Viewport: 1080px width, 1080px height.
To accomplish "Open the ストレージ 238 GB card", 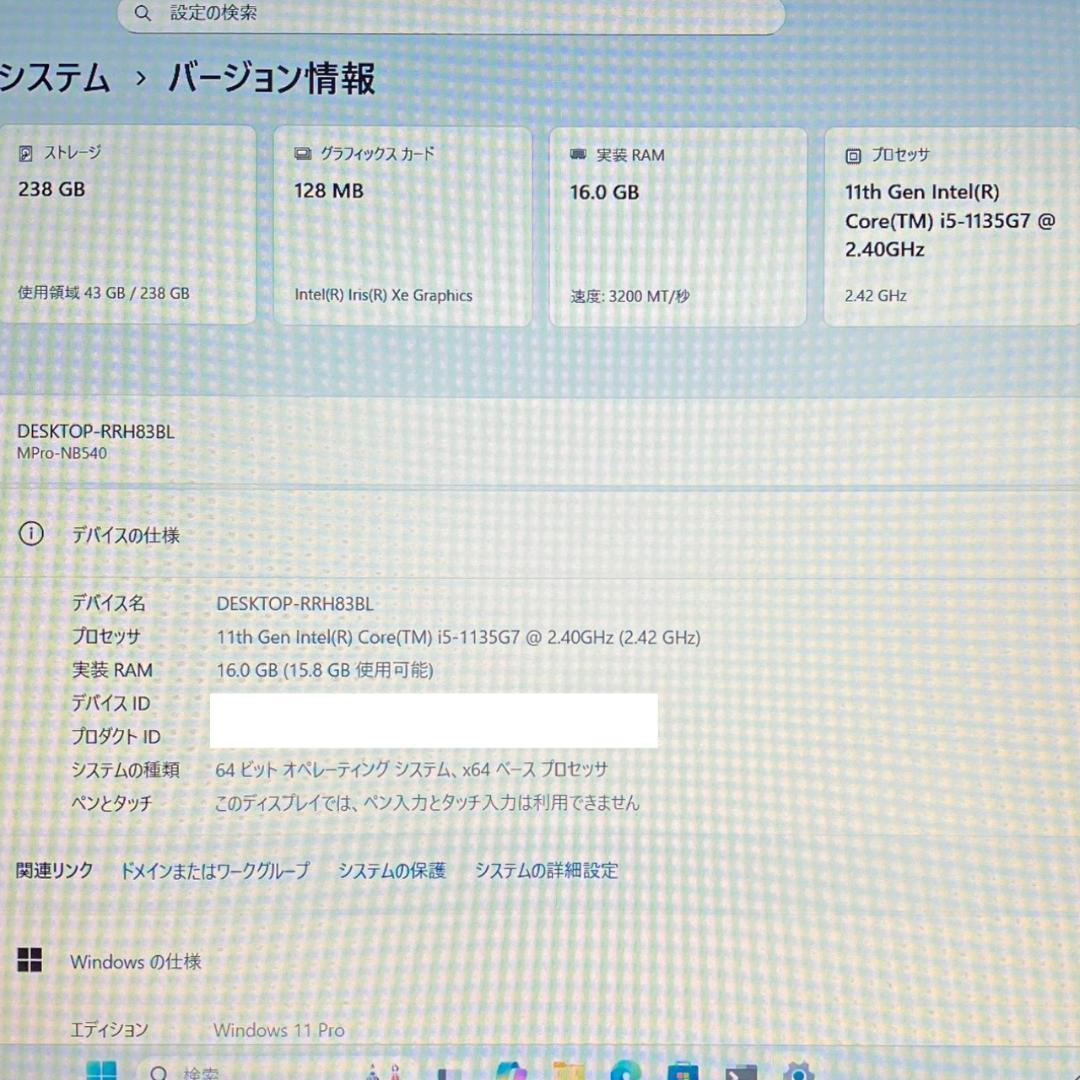I will 128,225.
